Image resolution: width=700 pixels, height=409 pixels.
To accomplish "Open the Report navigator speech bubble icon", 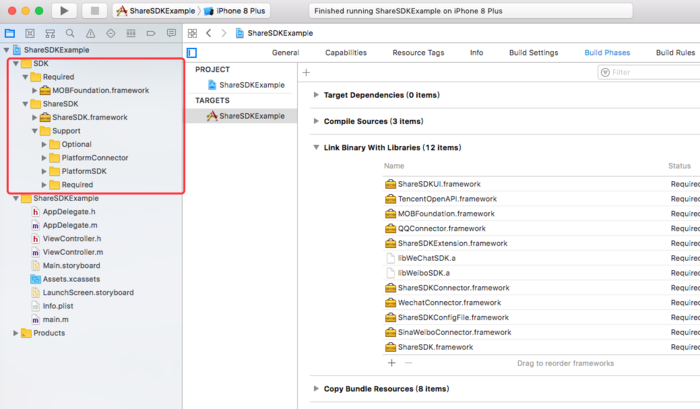I will click(171, 33).
